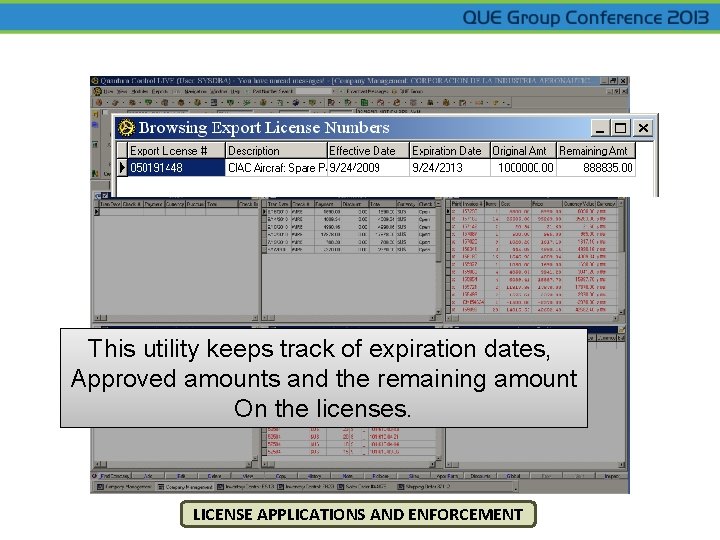Close the Browsing Export License Numbers window

click(x=643, y=128)
